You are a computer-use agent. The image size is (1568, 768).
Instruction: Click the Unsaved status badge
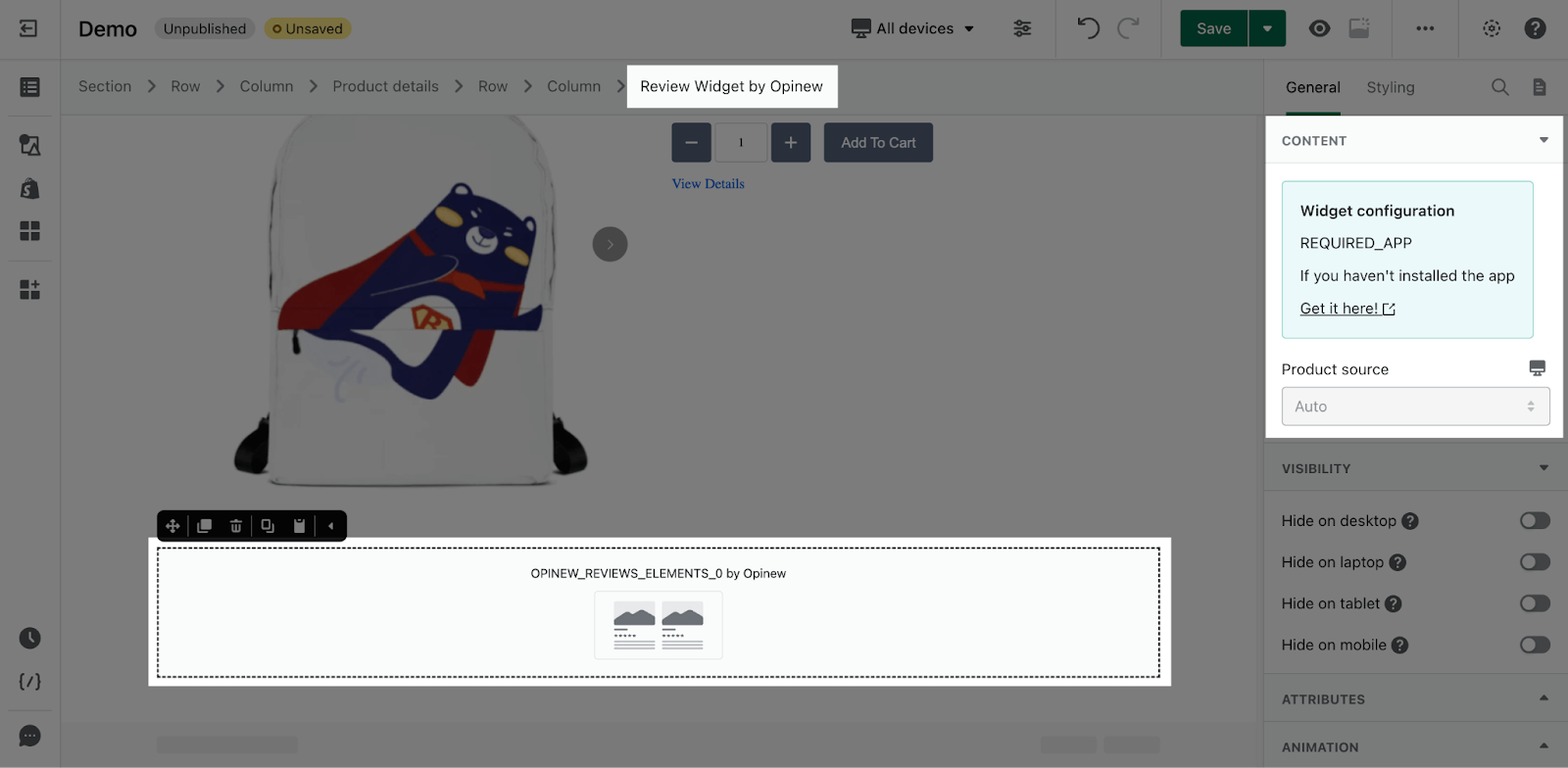click(x=308, y=28)
